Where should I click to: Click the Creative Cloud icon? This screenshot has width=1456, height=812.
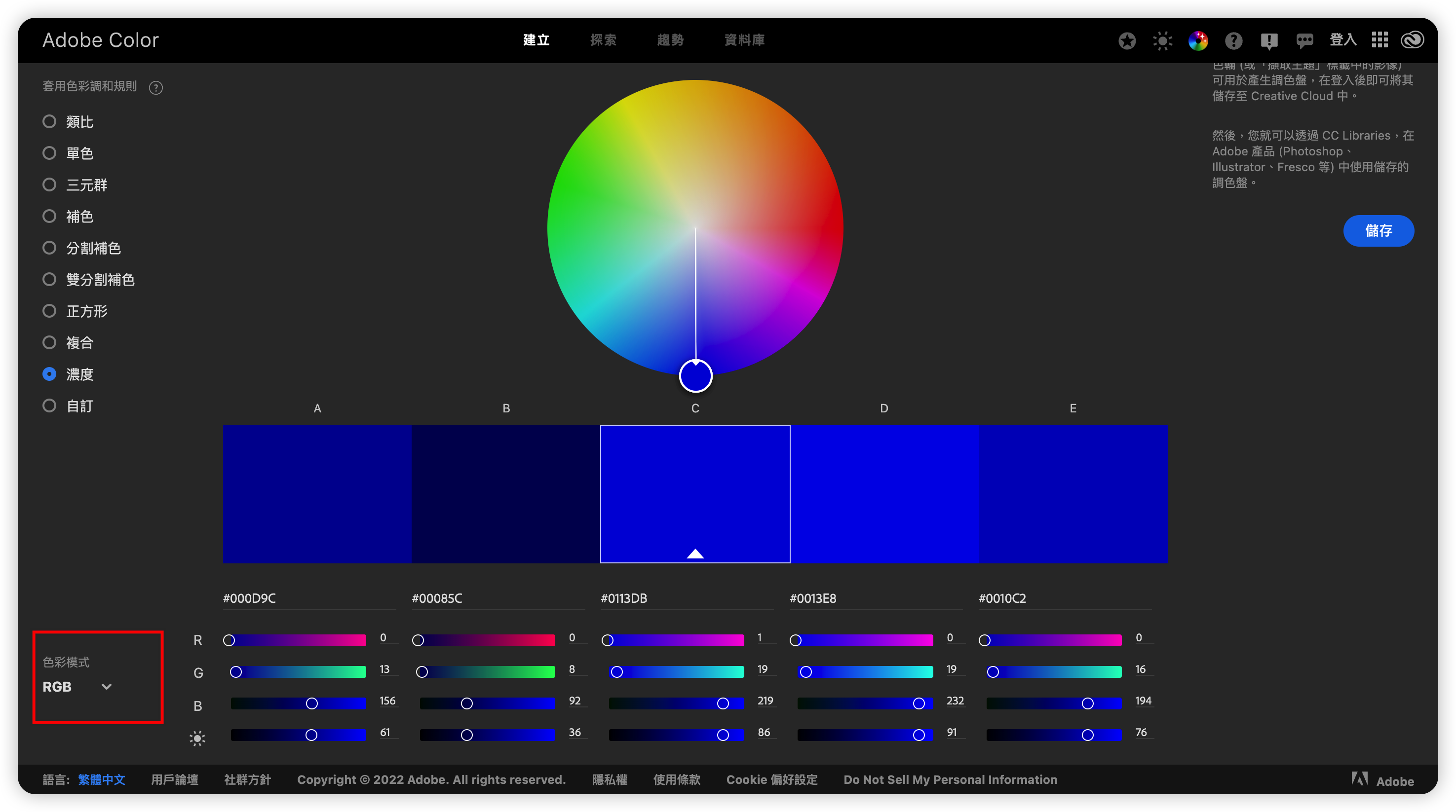[x=1412, y=40]
